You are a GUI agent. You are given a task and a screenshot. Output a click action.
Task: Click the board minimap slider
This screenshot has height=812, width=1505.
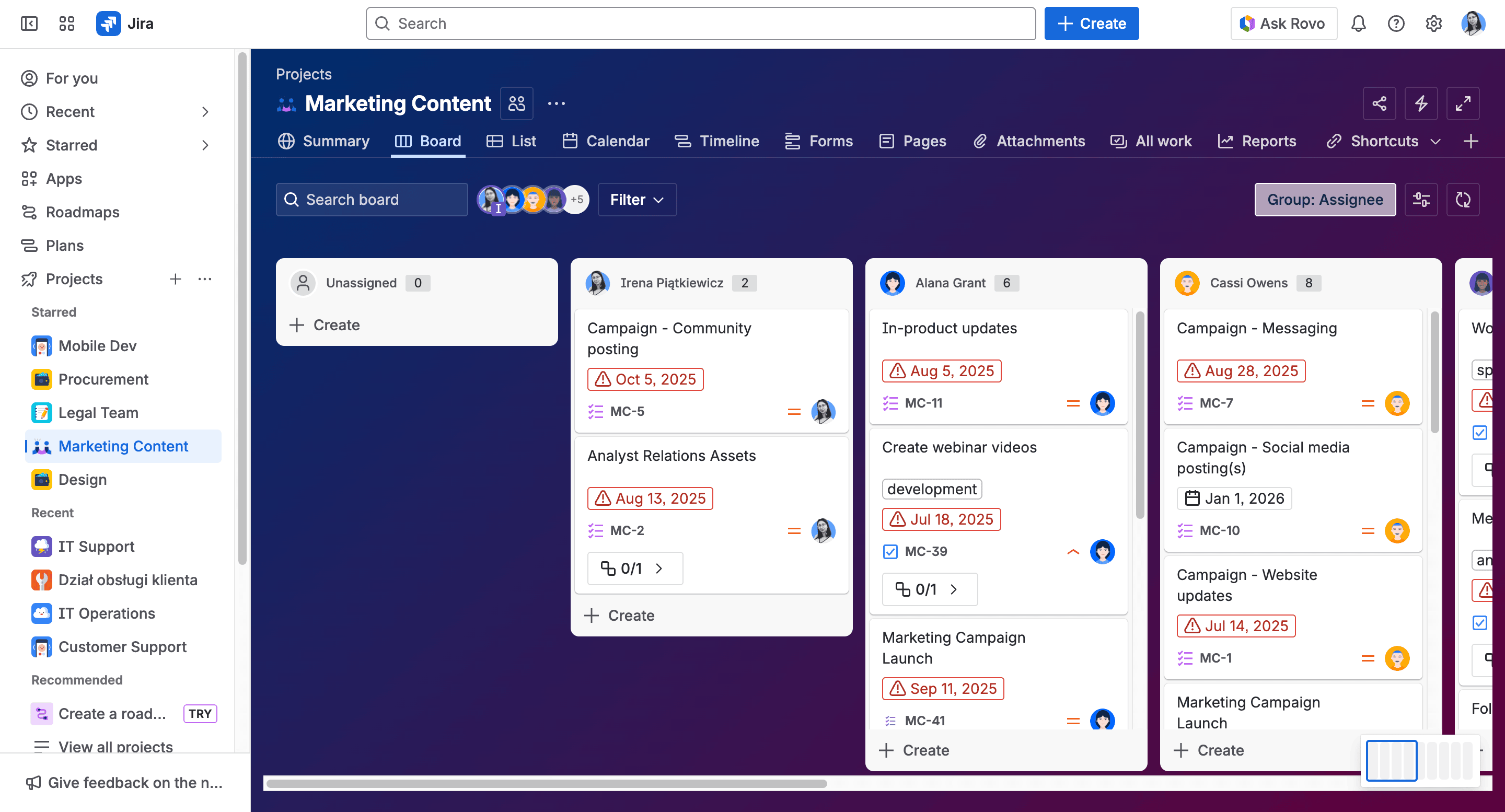pyautogui.click(x=1391, y=760)
